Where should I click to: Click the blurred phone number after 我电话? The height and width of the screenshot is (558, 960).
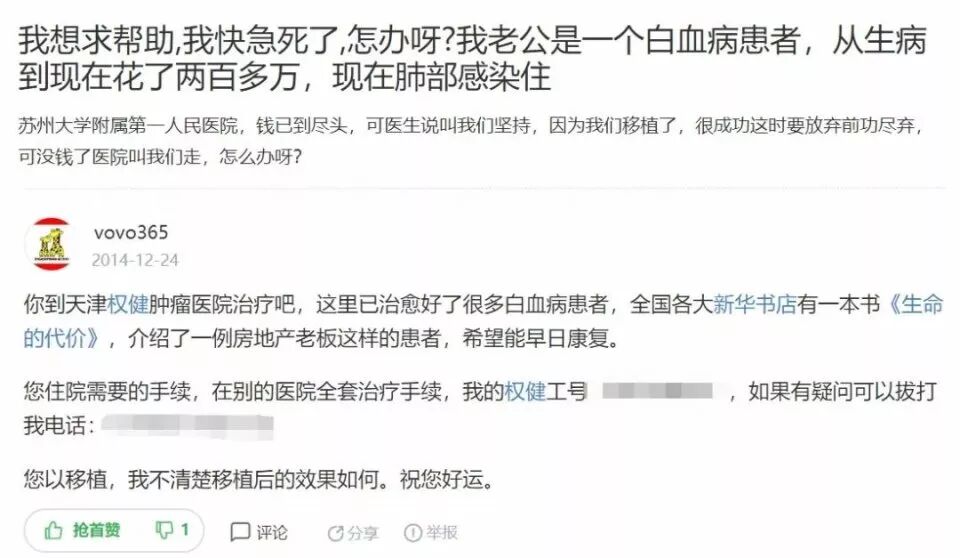click(x=187, y=426)
